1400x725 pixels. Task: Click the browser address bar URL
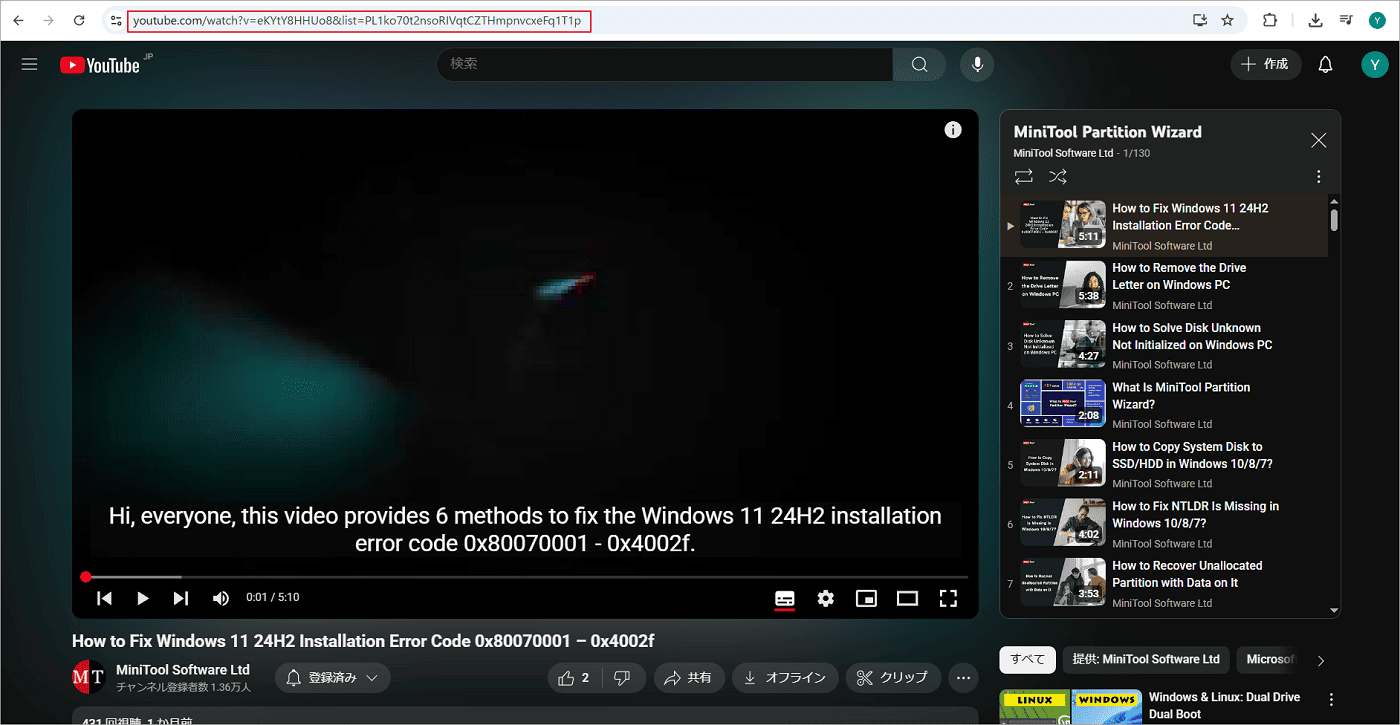pos(357,21)
